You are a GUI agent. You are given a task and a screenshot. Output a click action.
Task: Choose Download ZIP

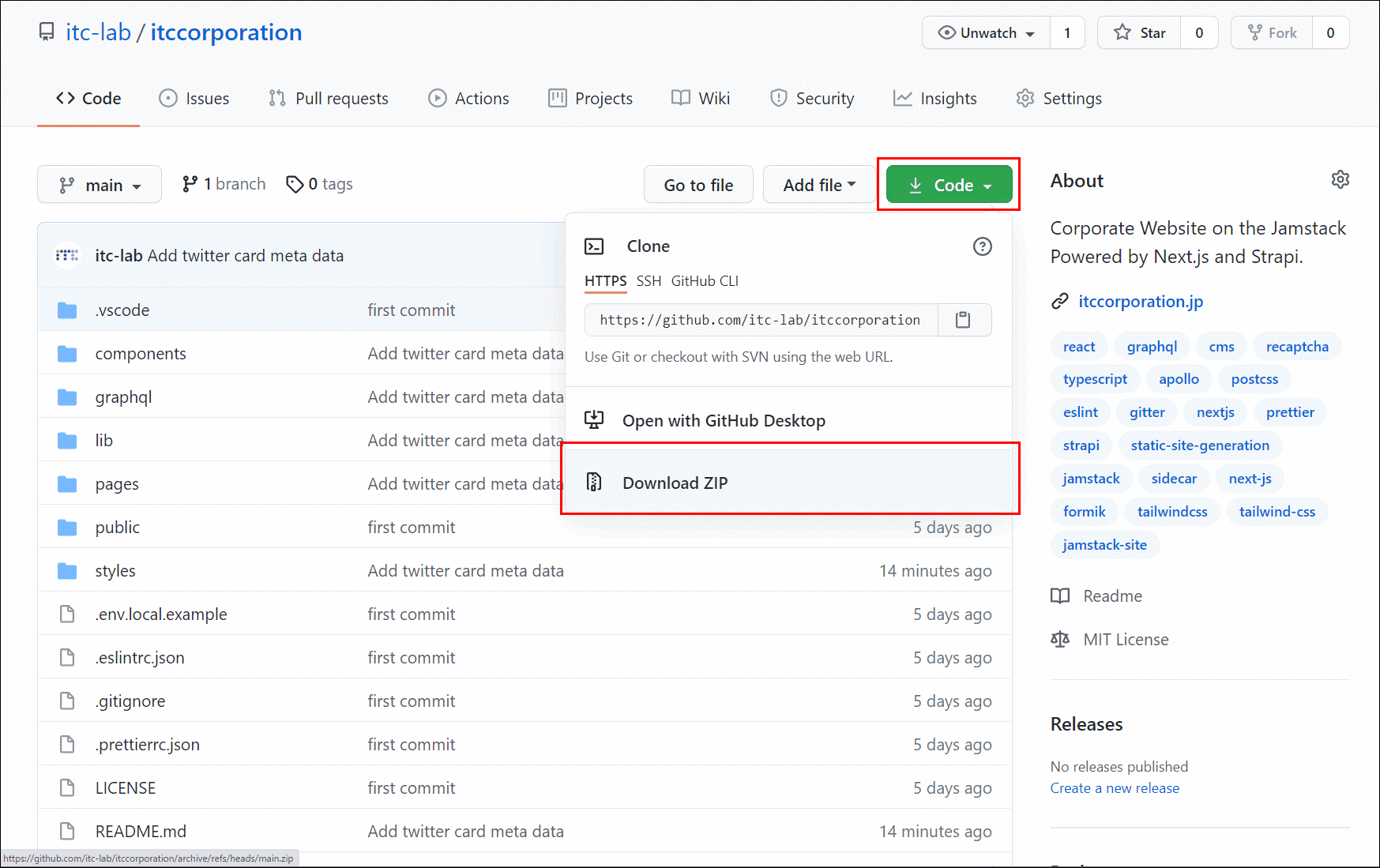click(x=790, y=483)
